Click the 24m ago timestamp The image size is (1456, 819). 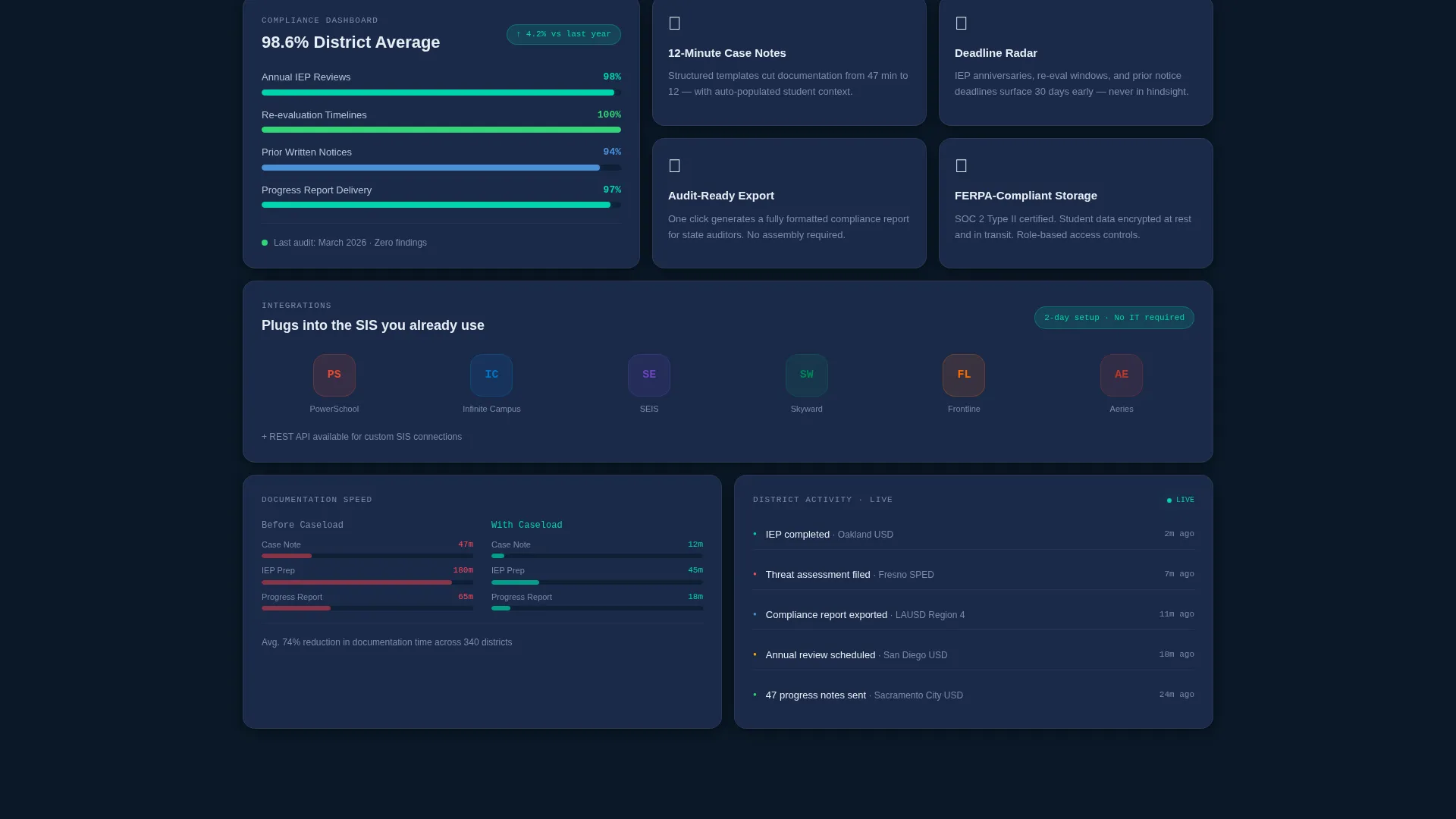[x=1176, y=695]
